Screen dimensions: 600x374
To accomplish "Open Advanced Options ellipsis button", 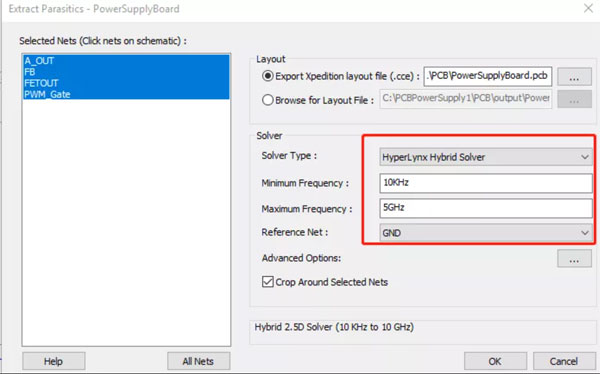I will pos(574,258).
